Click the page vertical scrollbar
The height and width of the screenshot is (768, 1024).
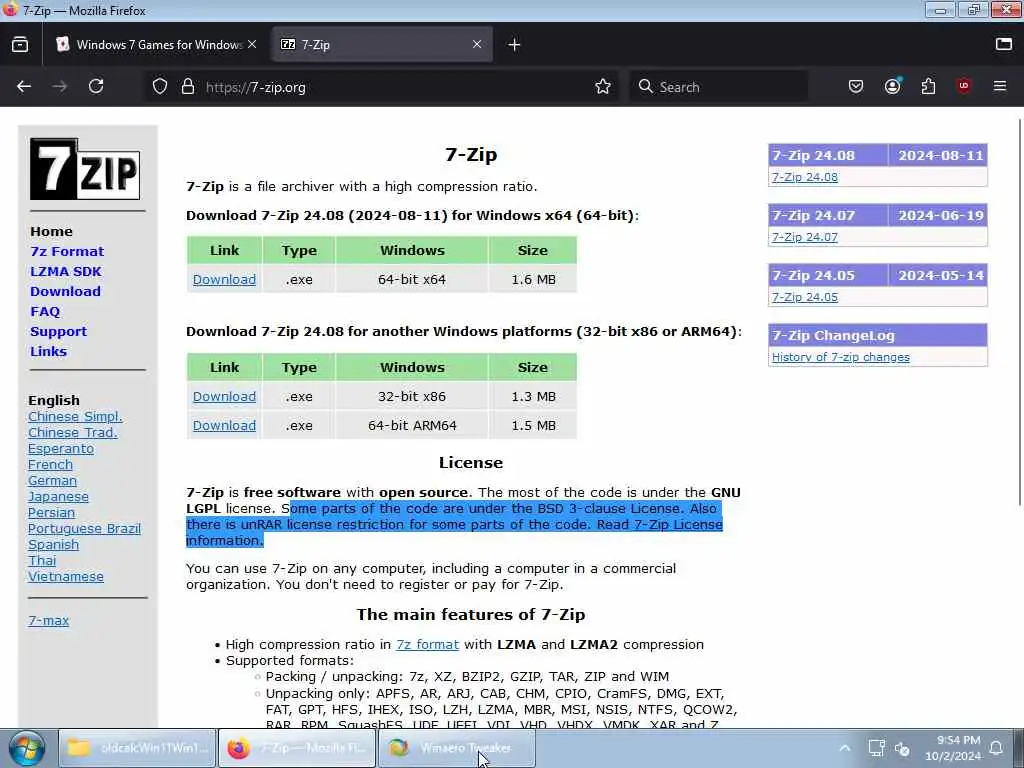(x=1019, y=313)
